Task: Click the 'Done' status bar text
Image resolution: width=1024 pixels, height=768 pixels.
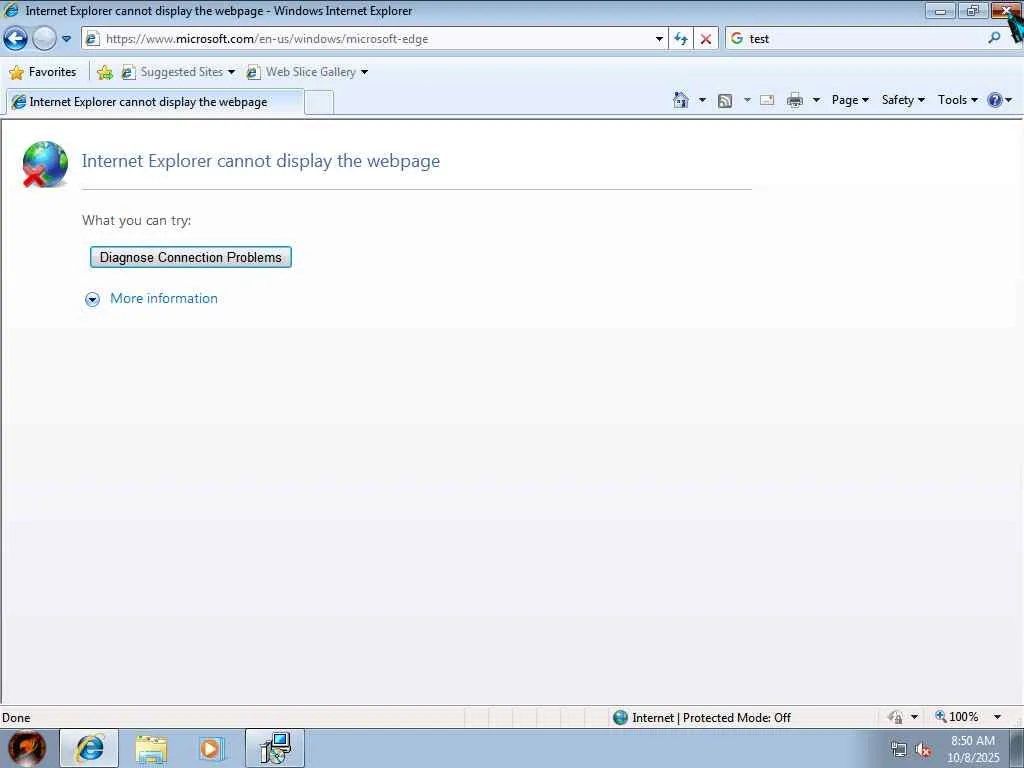Action: click(16, 718)
